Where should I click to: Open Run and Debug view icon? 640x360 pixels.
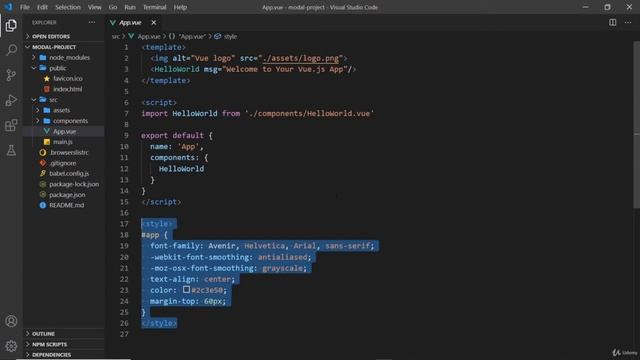[11, 100]
